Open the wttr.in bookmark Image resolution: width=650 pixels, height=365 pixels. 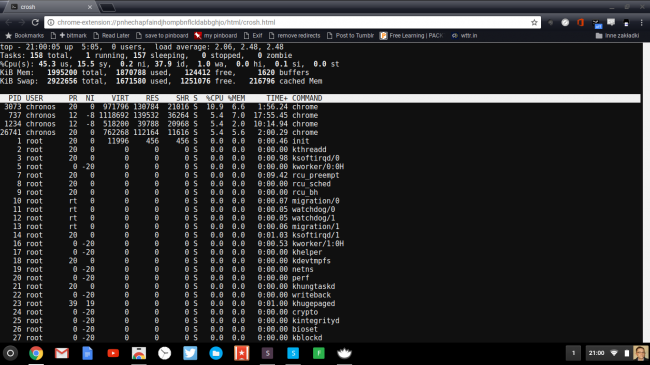pyautogui.click(x=464, y=36)
